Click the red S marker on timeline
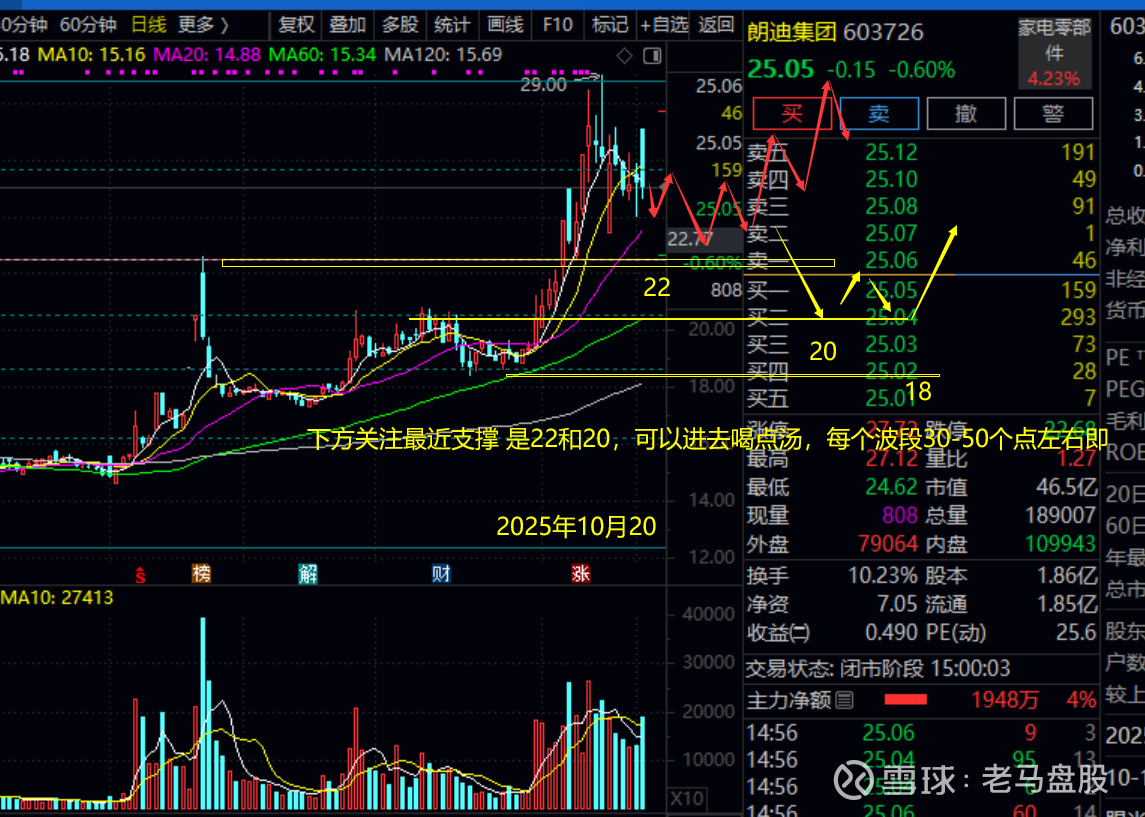This screenshot has height=817, width=1145. (140, 575)
